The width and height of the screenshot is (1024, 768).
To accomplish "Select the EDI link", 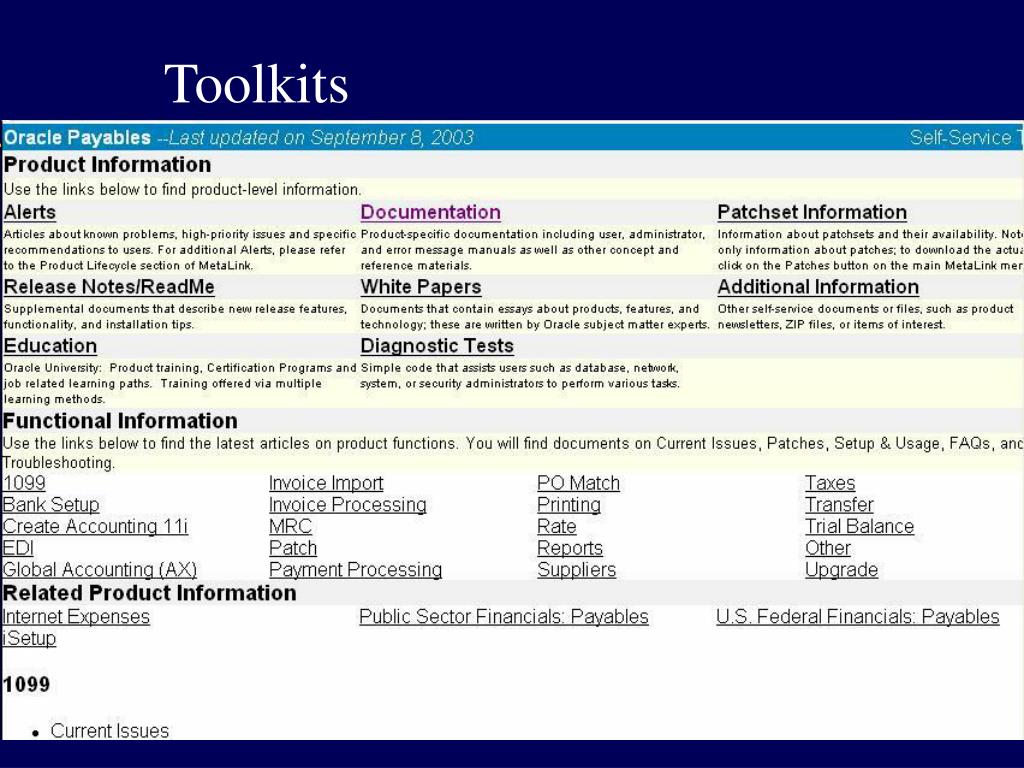I will [x=18, y=548].
